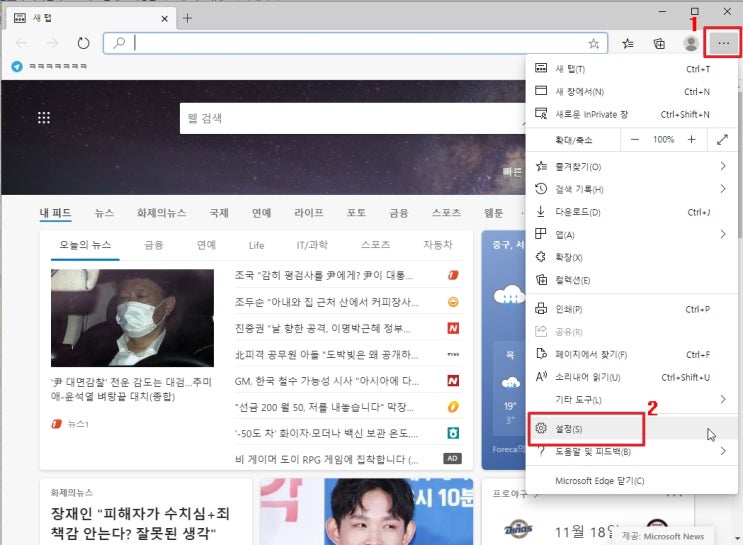Switch to the 웹툰 feed tab

pyautogui.click(x=493, y=213)
